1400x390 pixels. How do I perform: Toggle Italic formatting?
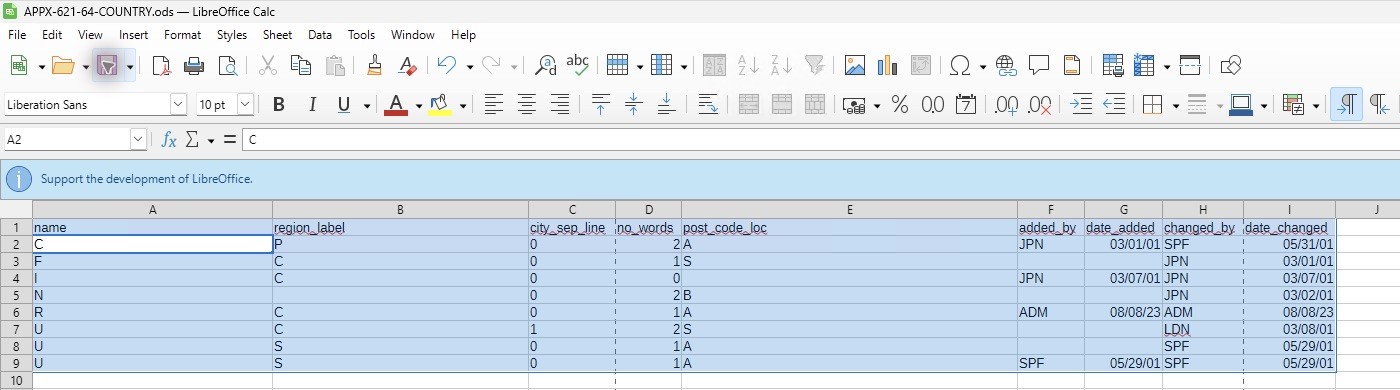(x=312, y=104)
